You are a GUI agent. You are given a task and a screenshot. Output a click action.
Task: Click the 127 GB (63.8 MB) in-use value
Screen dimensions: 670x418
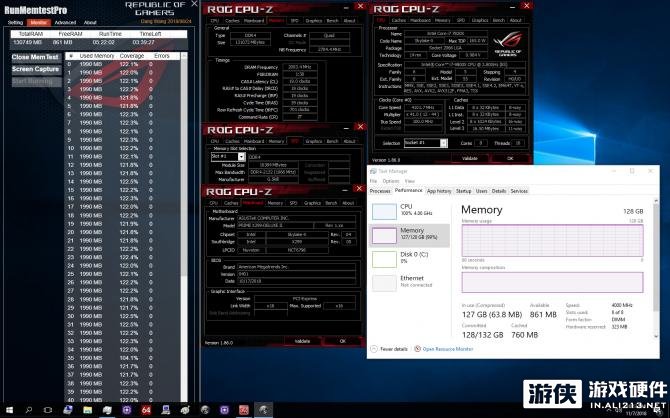coord(492,315)
